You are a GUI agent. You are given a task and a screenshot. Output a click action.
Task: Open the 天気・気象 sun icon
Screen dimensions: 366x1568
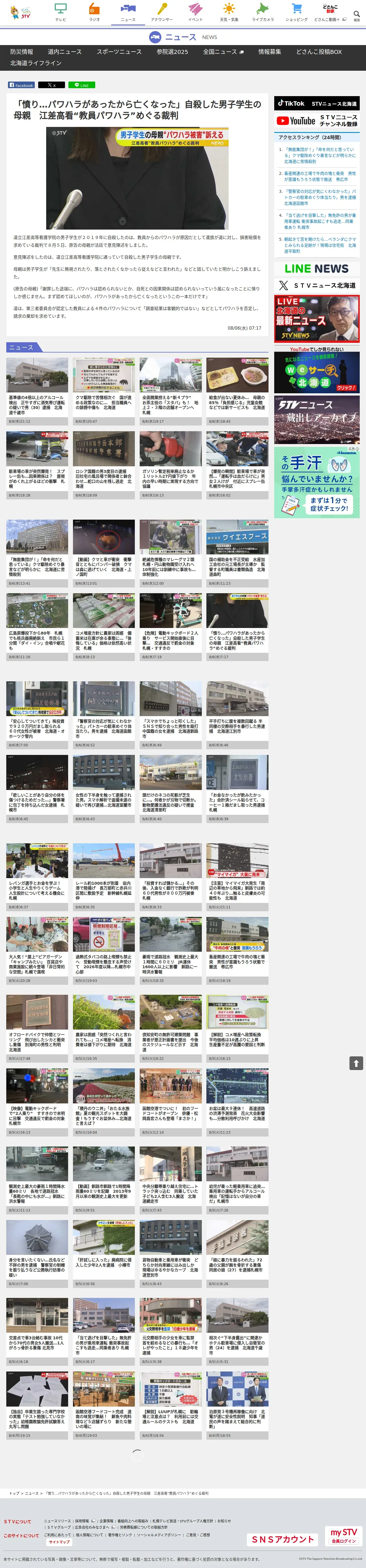(x=229, y=12)
